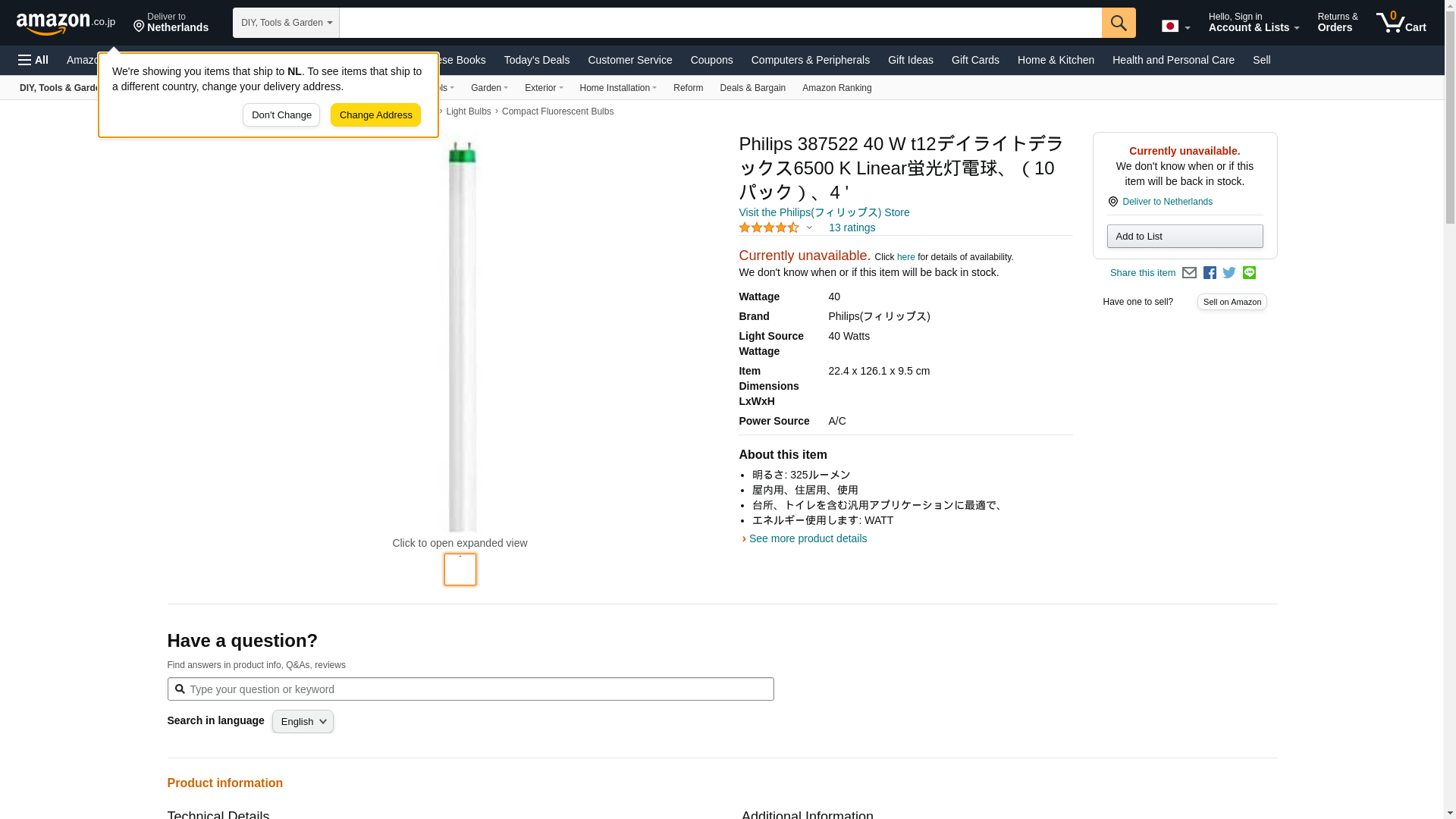This screenshot has height=819, width=1456.
Task: Share item on Facebook icon
Action: pyautogui.click(x=1210, y=273)
